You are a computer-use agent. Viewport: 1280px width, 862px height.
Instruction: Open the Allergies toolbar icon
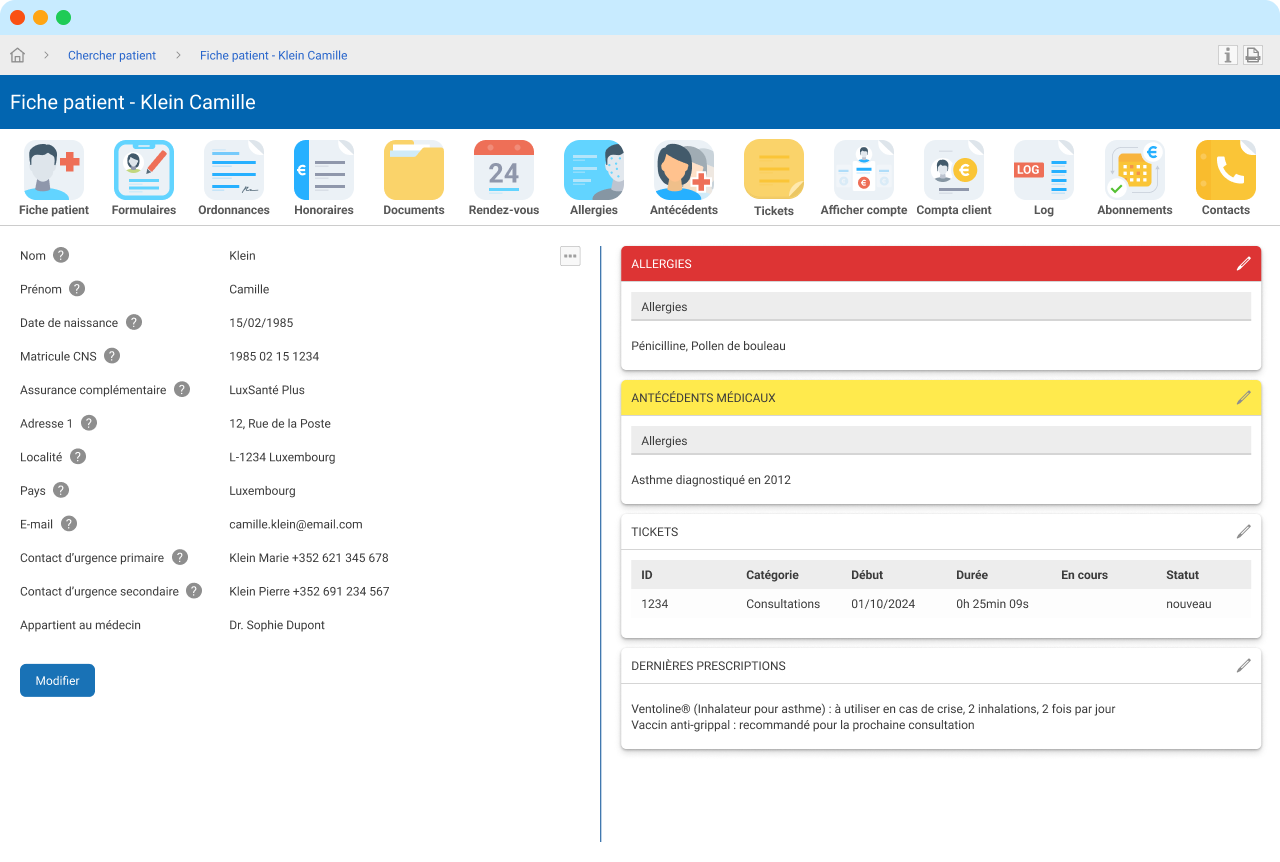point(594,170)
